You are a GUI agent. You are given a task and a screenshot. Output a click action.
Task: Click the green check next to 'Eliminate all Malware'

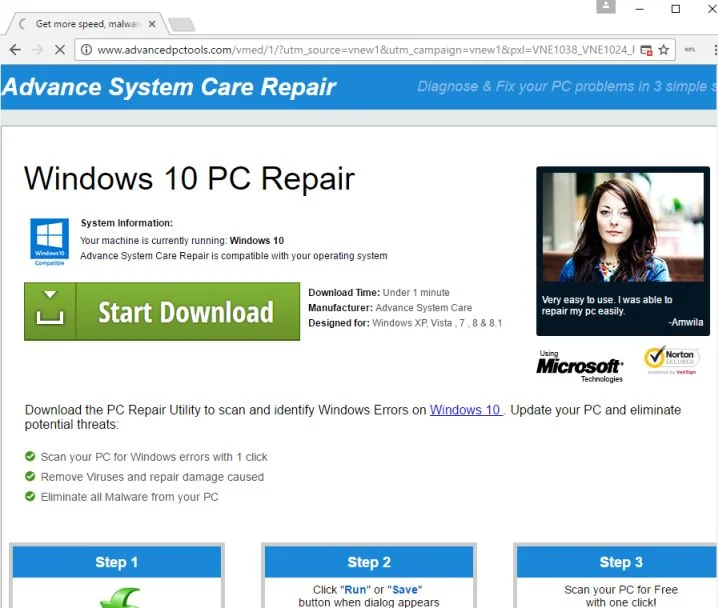point(30,497)
